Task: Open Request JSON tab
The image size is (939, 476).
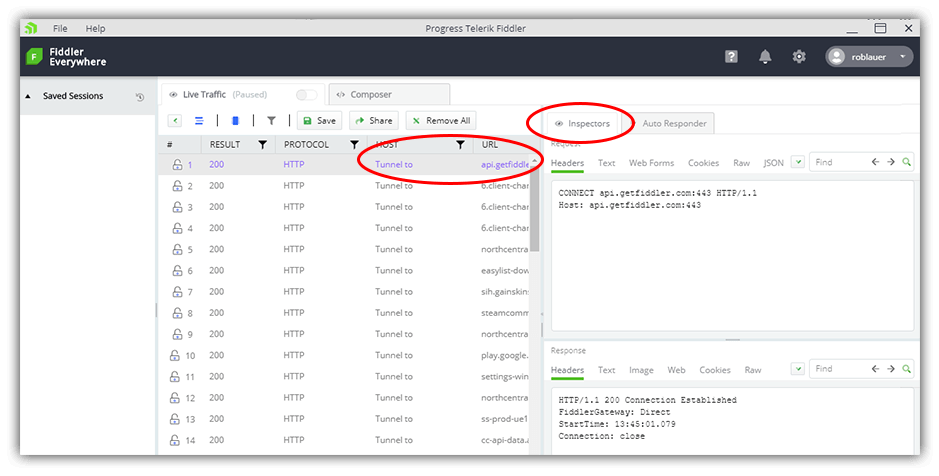Action: click(774, 163)
